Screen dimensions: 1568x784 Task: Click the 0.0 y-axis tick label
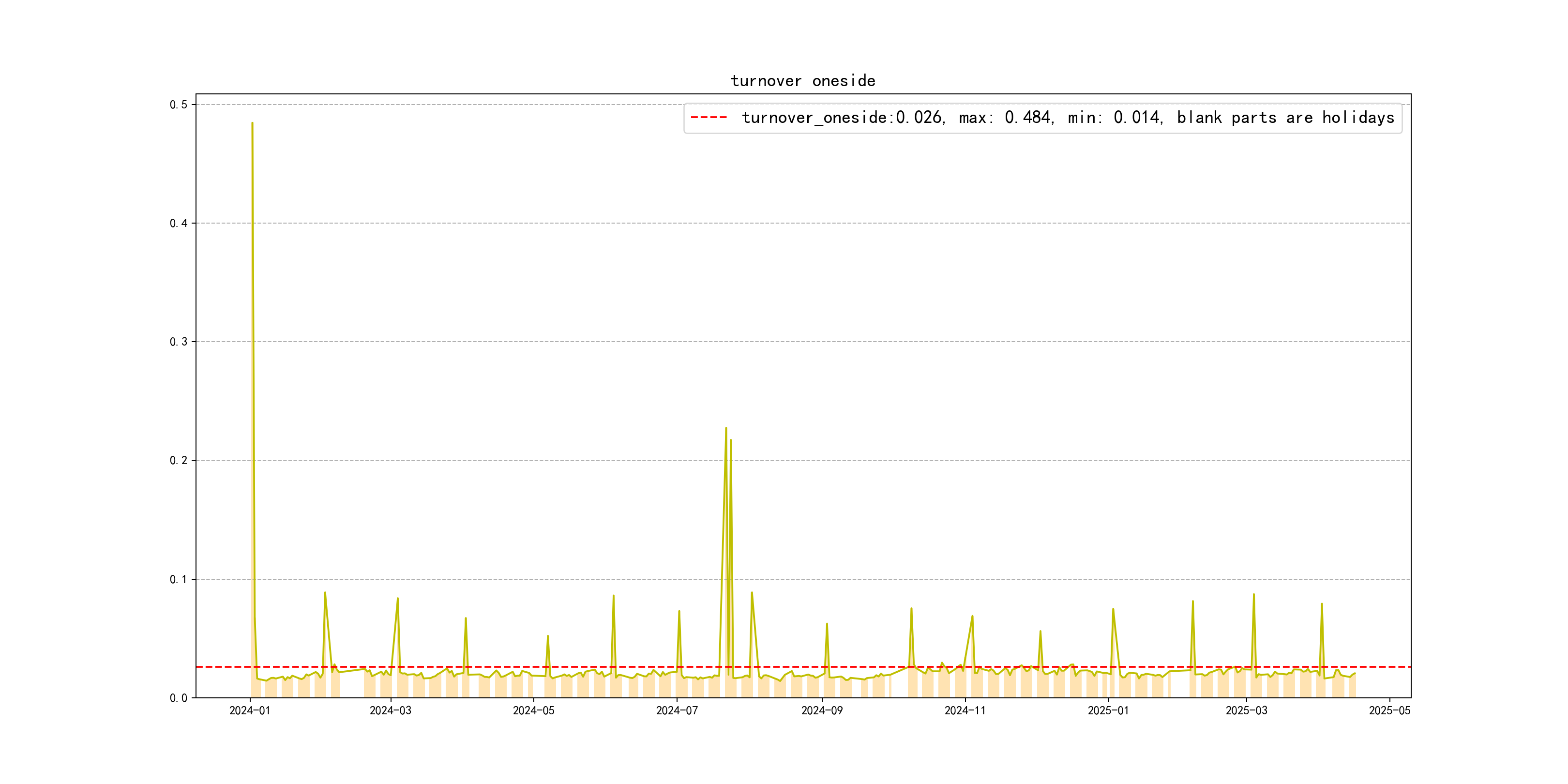(x=179, y=698)
